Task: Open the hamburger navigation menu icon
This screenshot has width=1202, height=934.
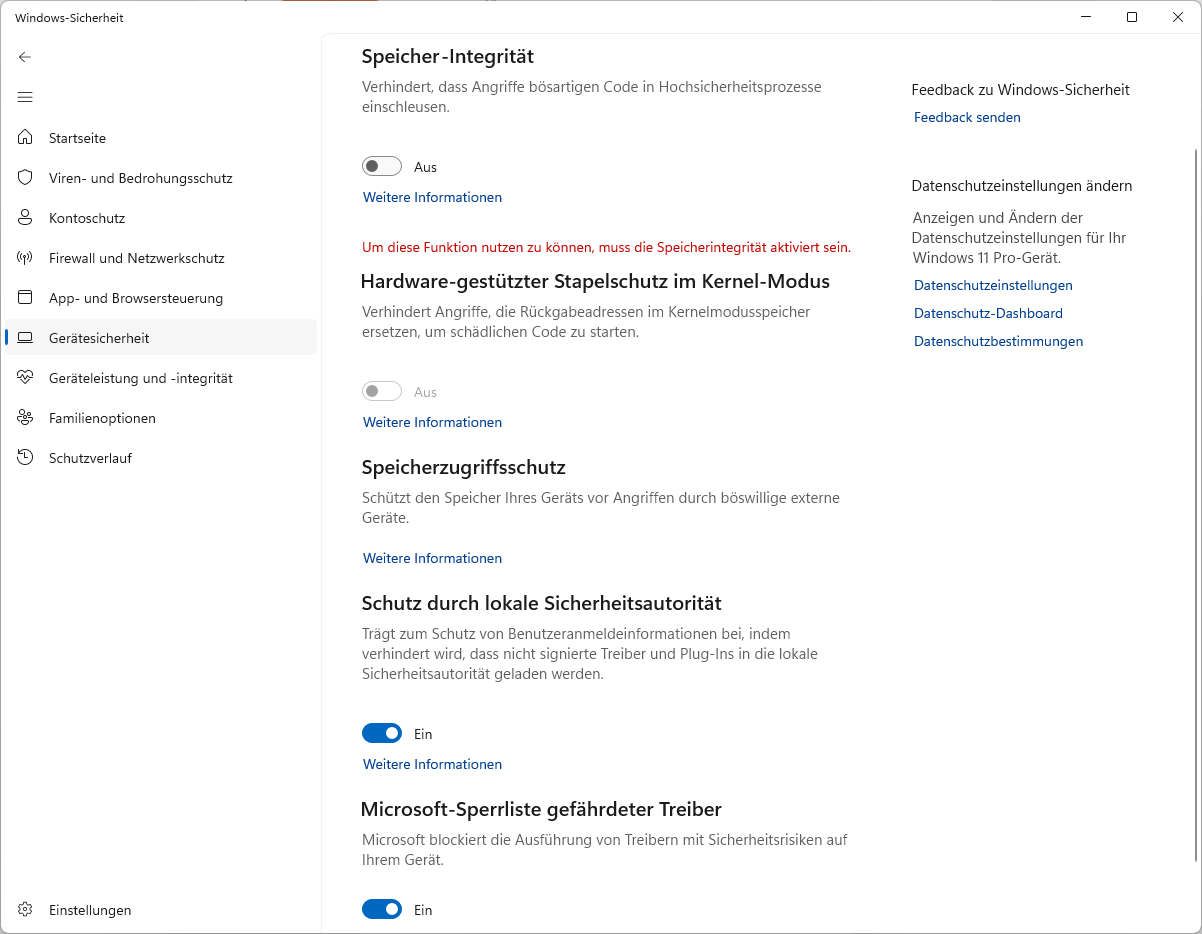Action: point(25,97)
